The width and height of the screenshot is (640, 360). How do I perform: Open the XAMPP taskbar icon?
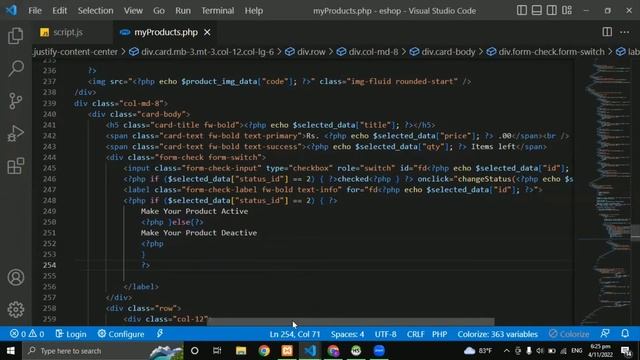[287, 351]
